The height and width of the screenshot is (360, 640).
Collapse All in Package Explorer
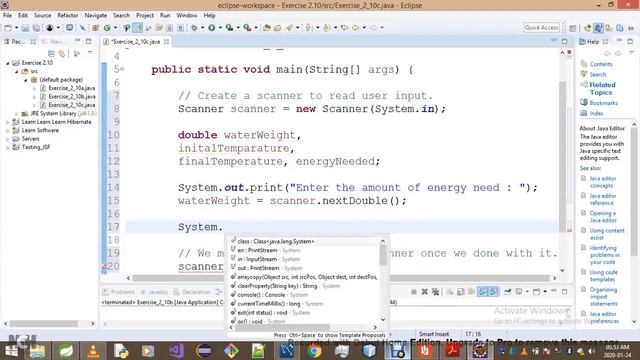pos(51,53)
